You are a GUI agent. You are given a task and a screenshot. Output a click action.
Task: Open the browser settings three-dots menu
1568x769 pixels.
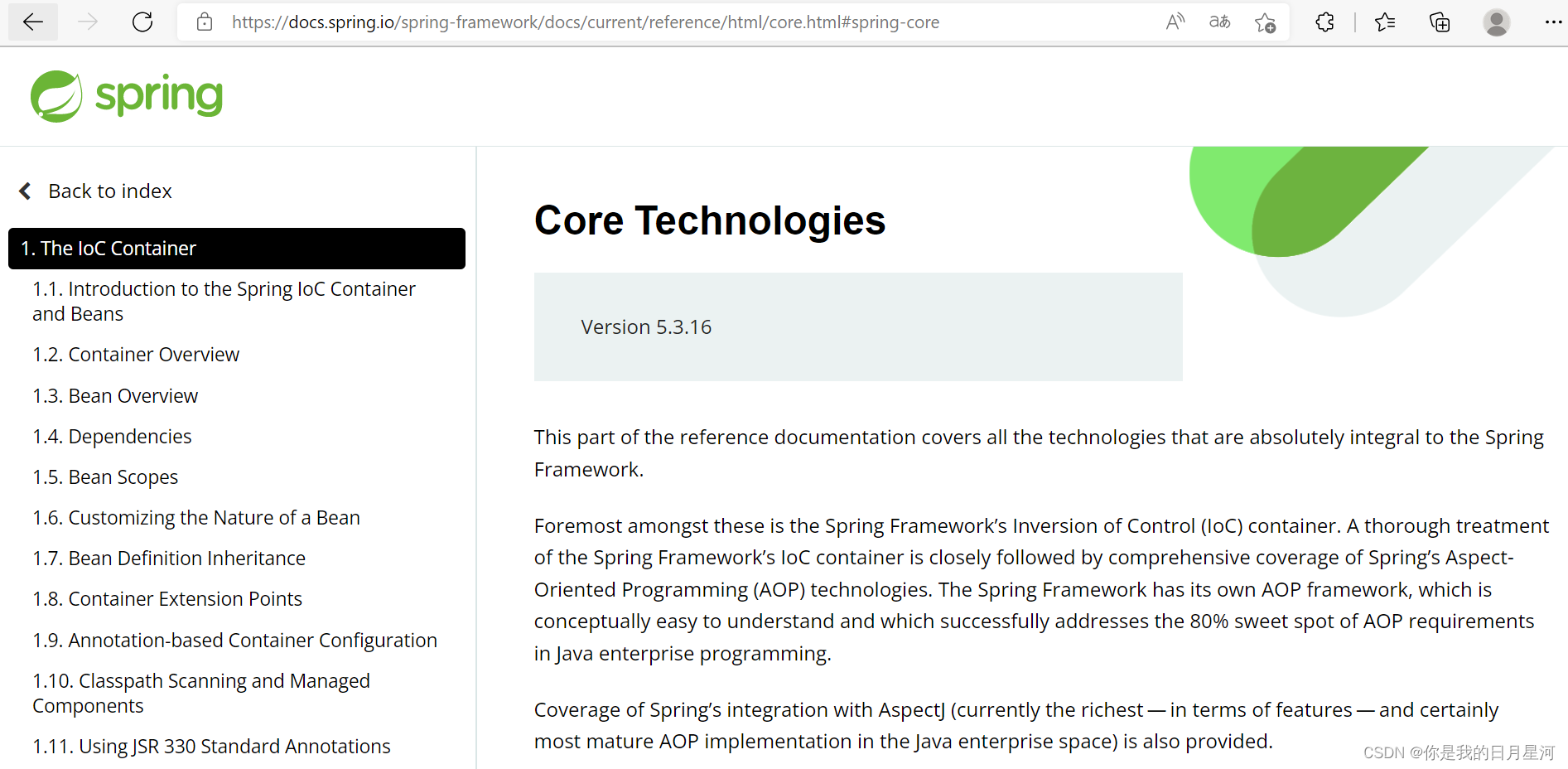[x=1553, y=22]
